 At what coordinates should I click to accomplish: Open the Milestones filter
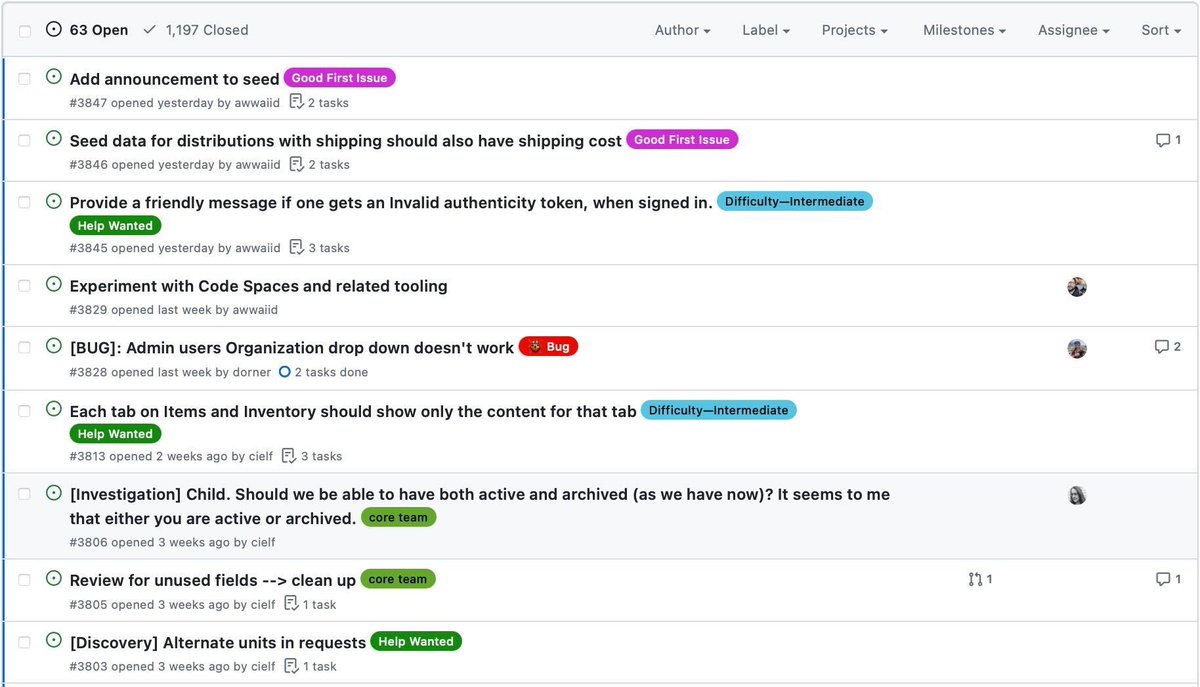[963, 30]
